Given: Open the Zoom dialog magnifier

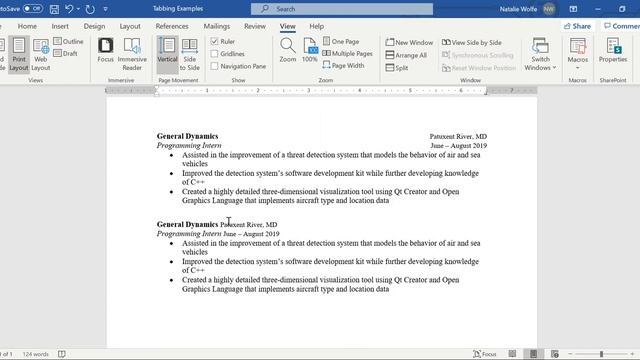Looking at the screenshot, I should click(x=288, y=50).
